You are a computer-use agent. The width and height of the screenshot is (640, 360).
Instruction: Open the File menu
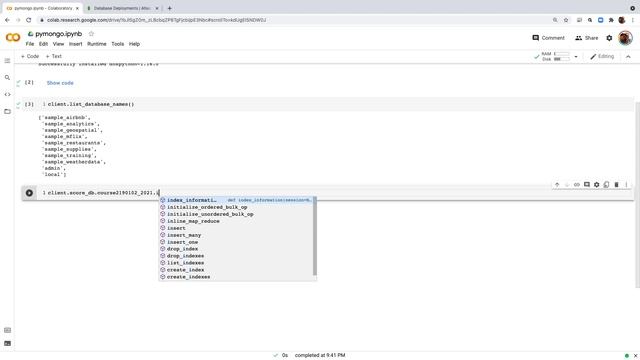point(30,44)
